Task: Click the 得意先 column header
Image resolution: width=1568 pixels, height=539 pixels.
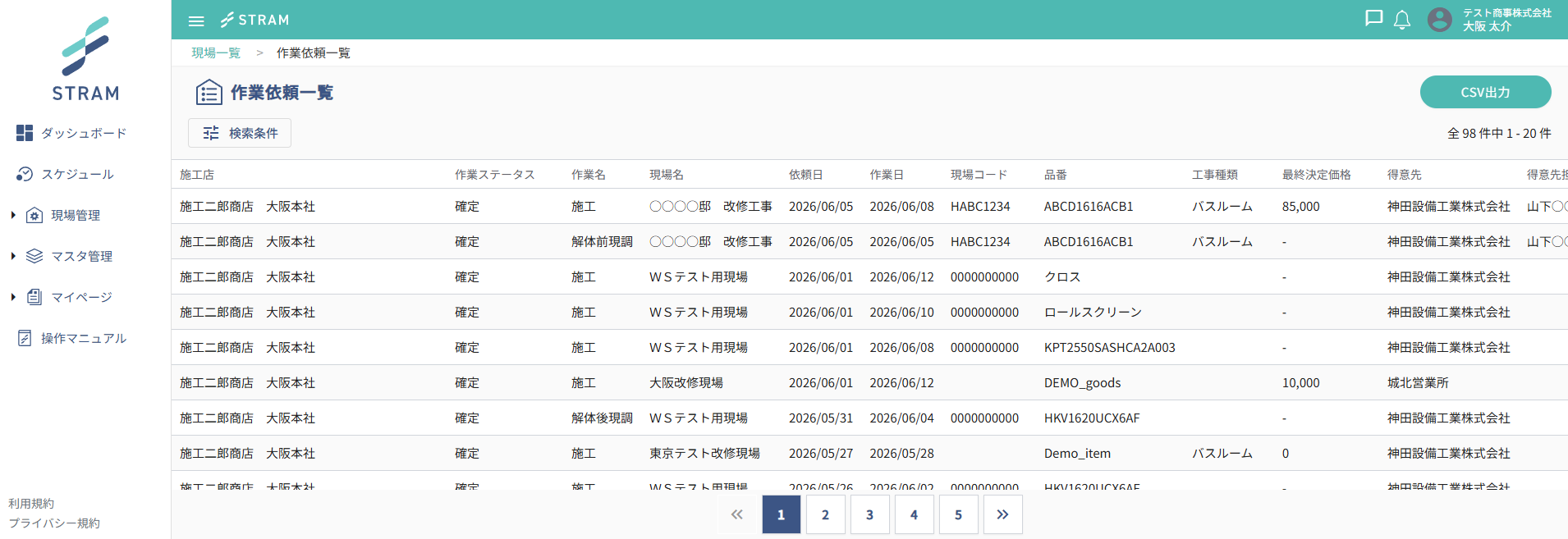Action: [1405, 175]
